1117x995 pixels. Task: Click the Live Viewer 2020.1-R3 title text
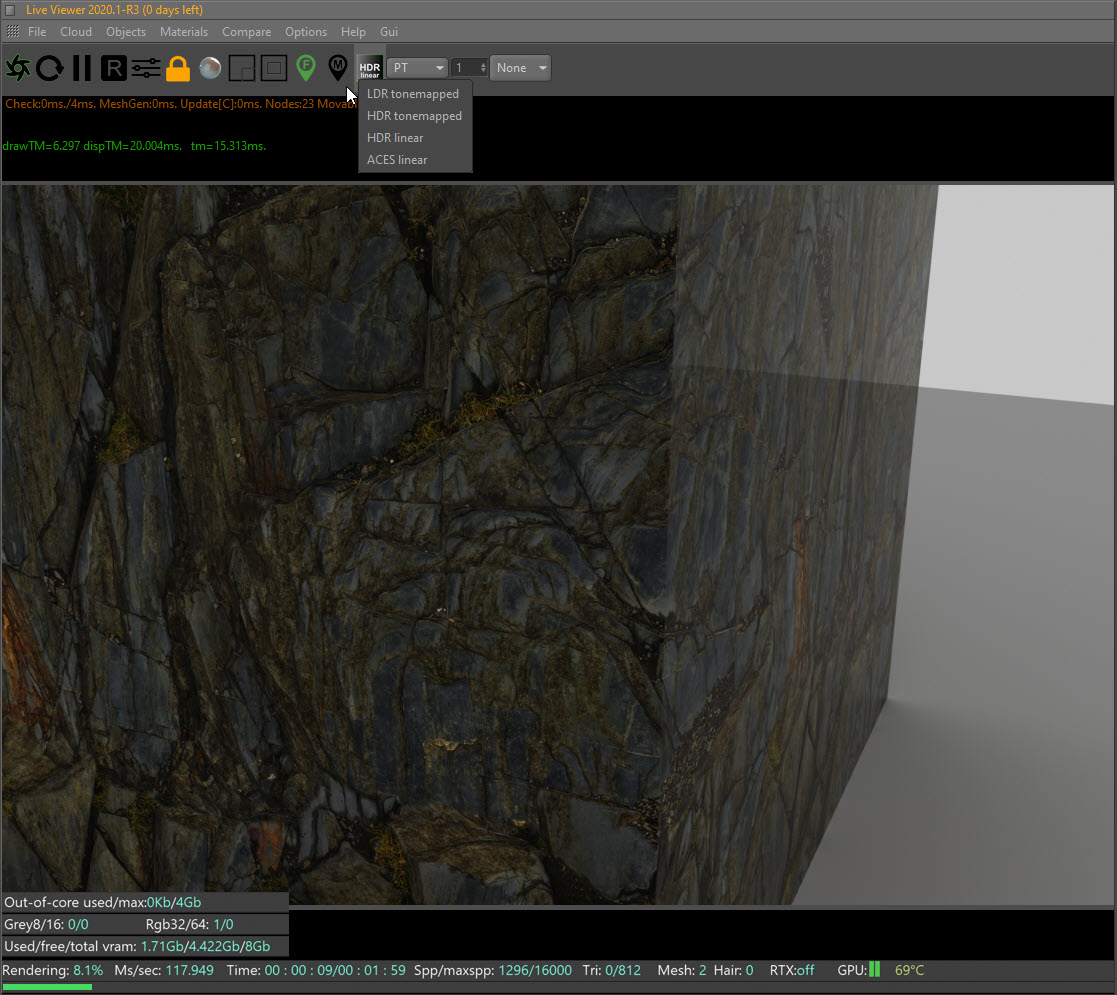pyautogui.click(x=114, y=10)
